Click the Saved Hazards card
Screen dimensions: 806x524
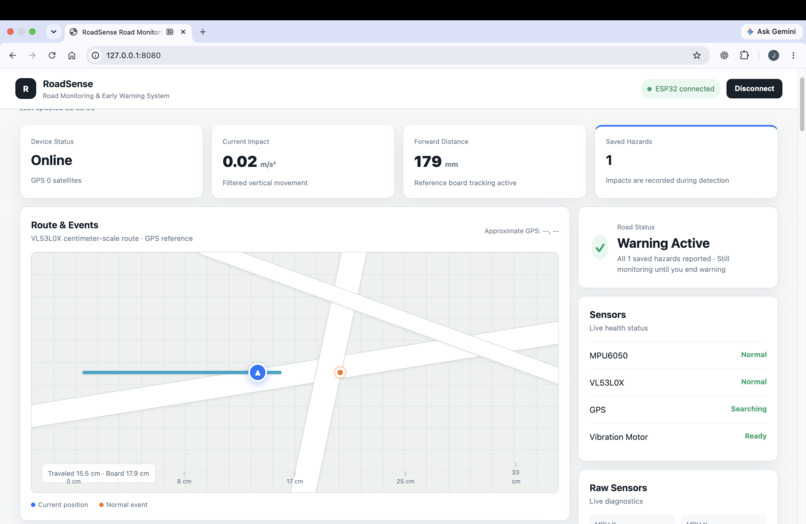(x=686, y=161)
